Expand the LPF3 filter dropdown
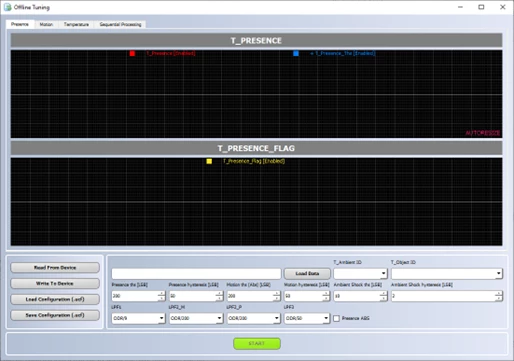Screen dimensions: 514x361 307,318
